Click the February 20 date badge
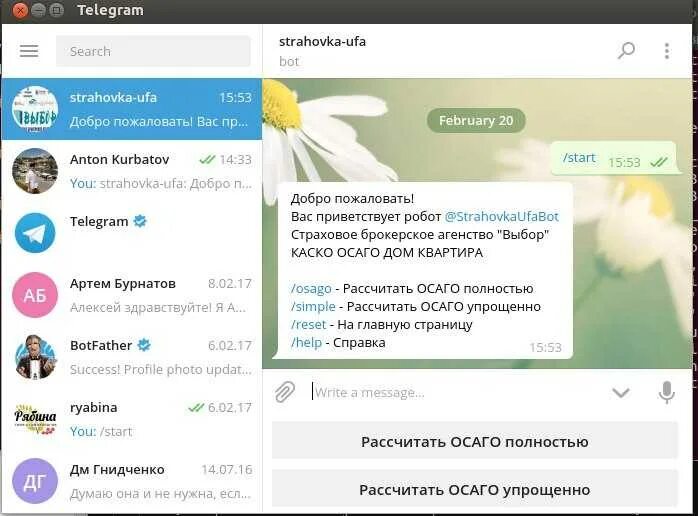Screen dimensions: 698x516 click(x=476, y=120)
